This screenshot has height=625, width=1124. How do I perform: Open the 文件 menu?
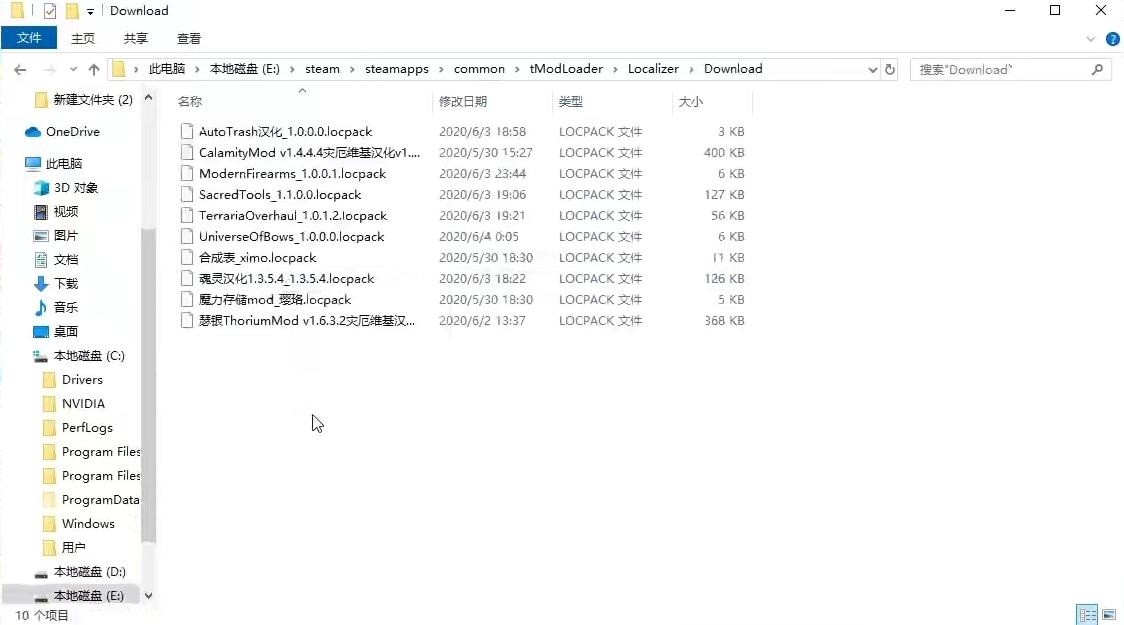(x=30, y=38)
